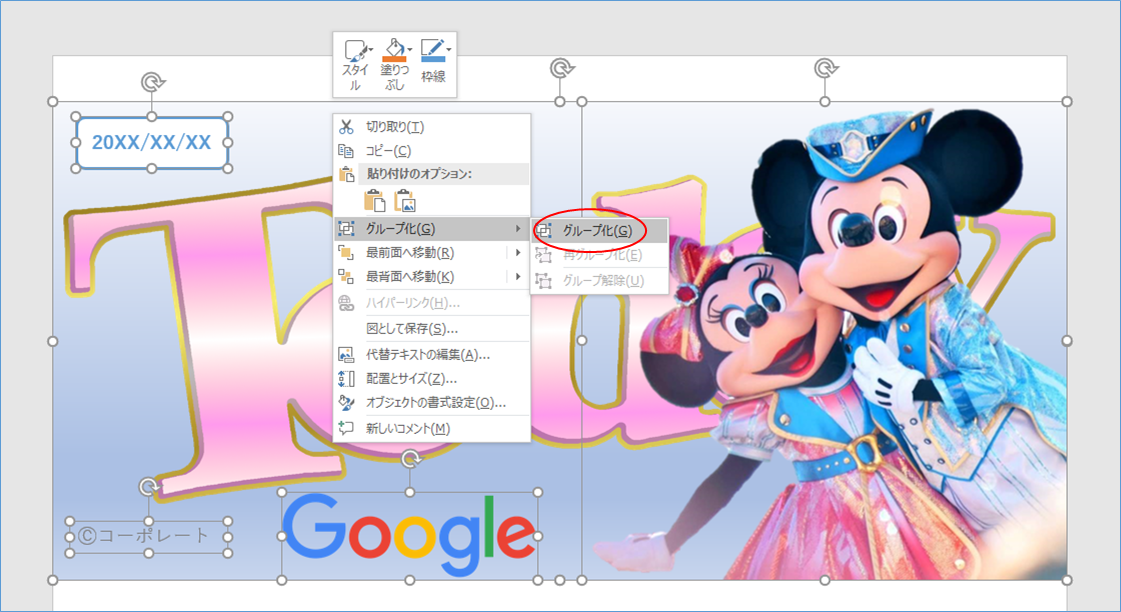Viewport: 1121px width, 612px height.
Task: Click the scissors cut icon
Action: (x=347, y=127)
